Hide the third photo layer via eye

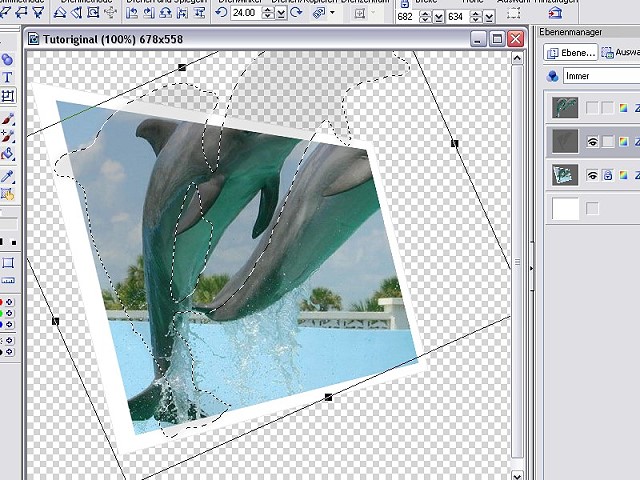[592, 176]
